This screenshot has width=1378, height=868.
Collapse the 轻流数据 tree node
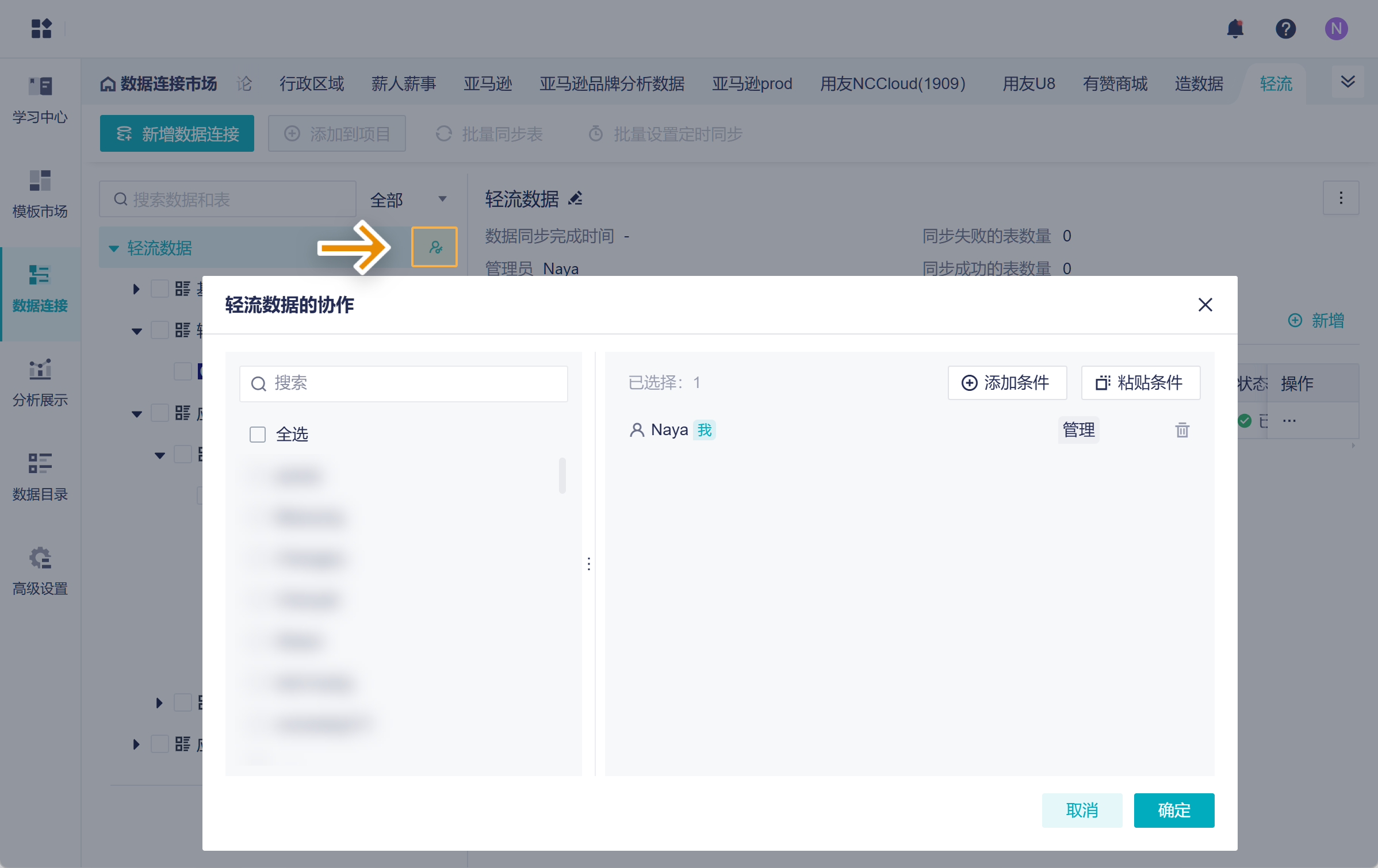[x=114, y=248]
